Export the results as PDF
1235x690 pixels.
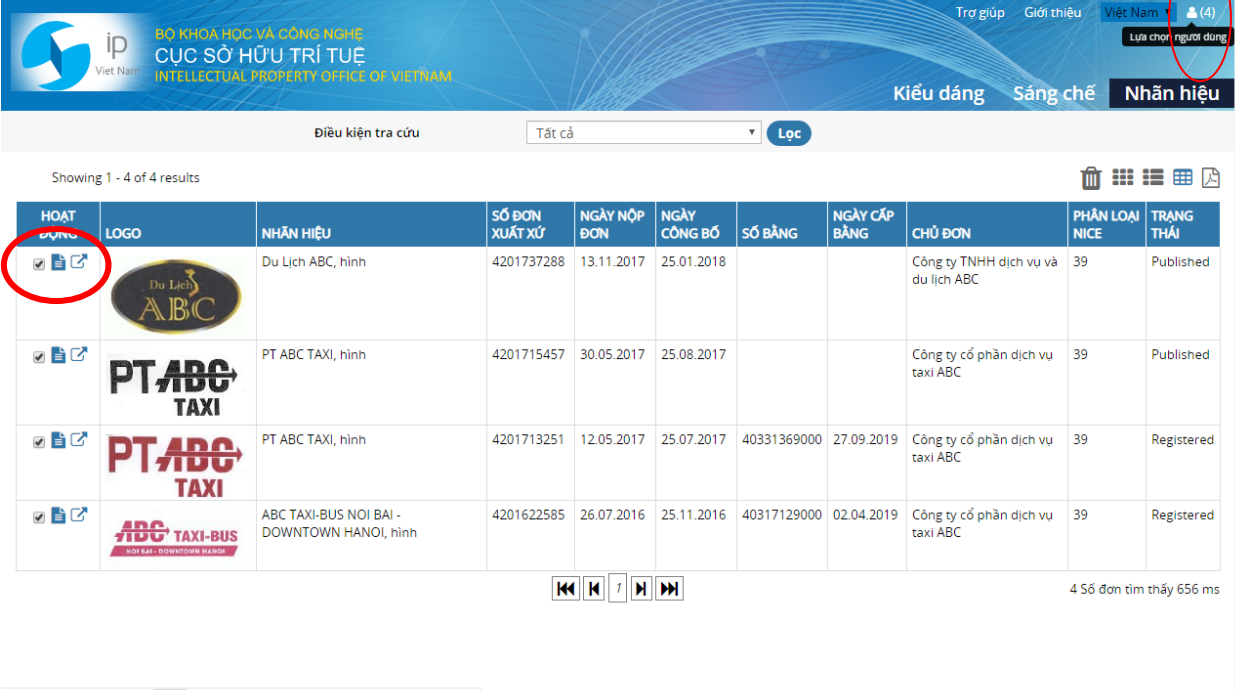coord(1211,177)
